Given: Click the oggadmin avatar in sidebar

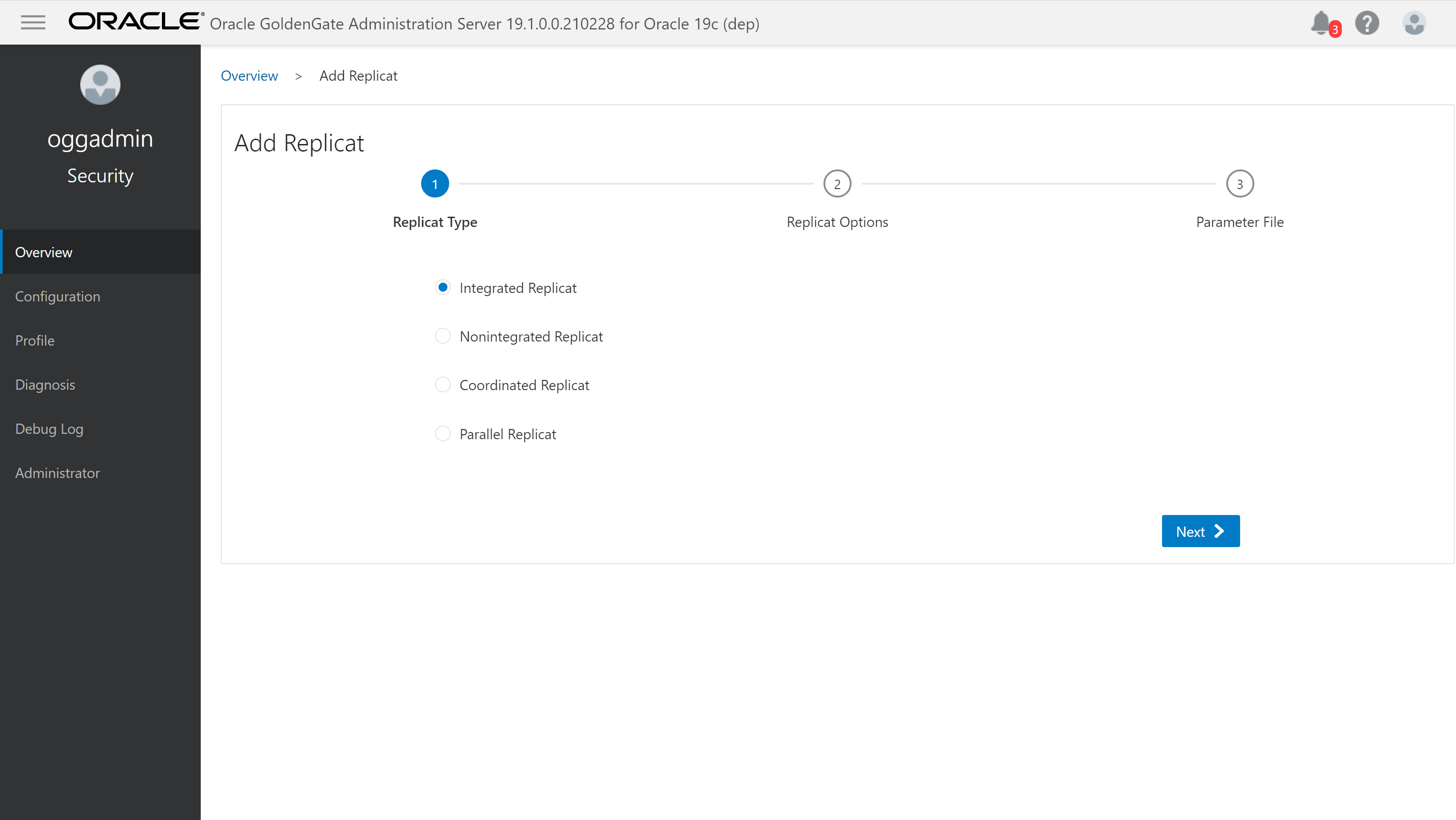Looking at the screenshot, I should [100, 85].
